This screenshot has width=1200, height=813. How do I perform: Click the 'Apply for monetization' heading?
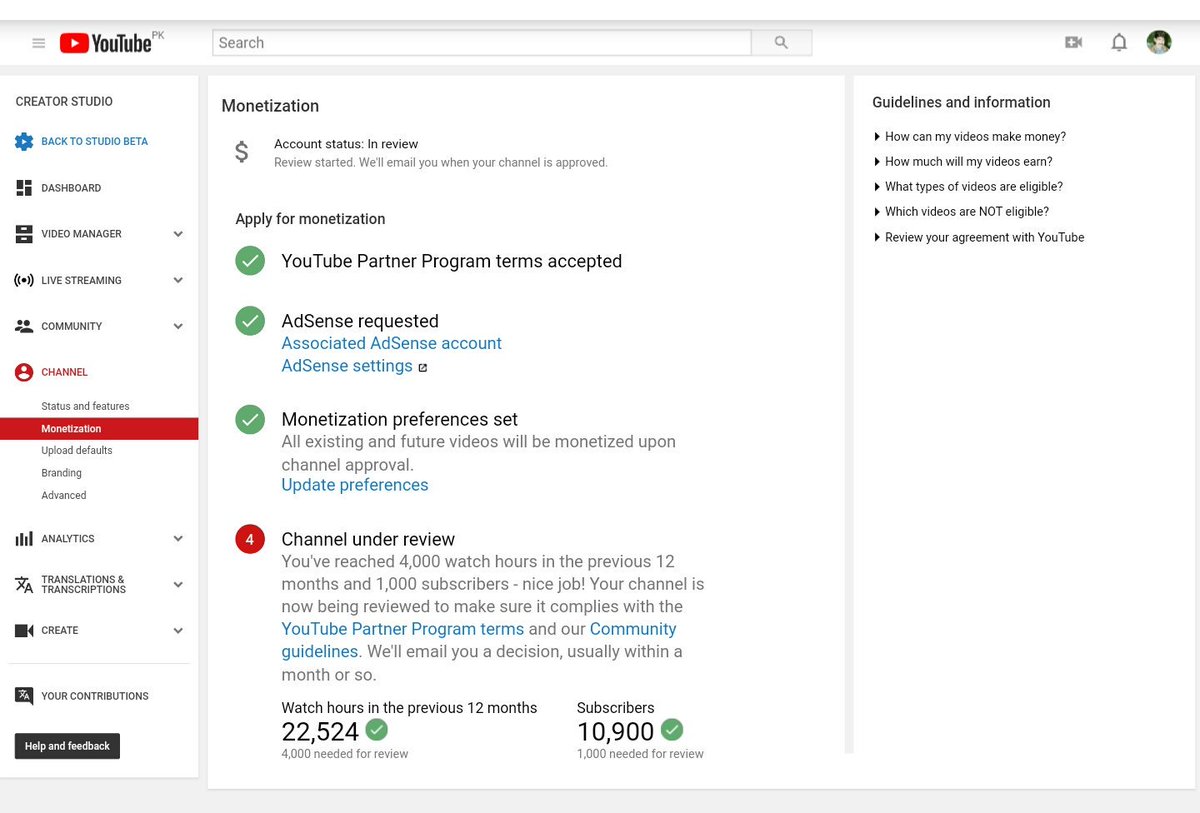310,219
